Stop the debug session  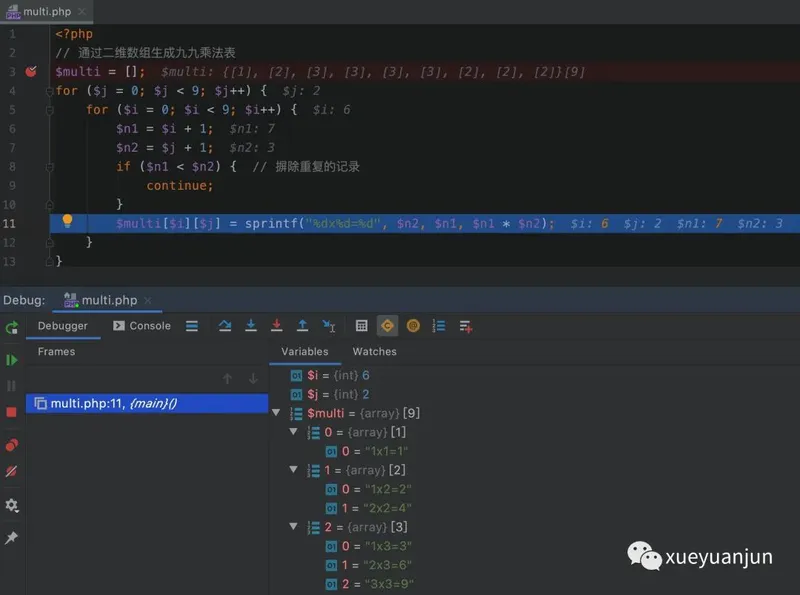11,412
